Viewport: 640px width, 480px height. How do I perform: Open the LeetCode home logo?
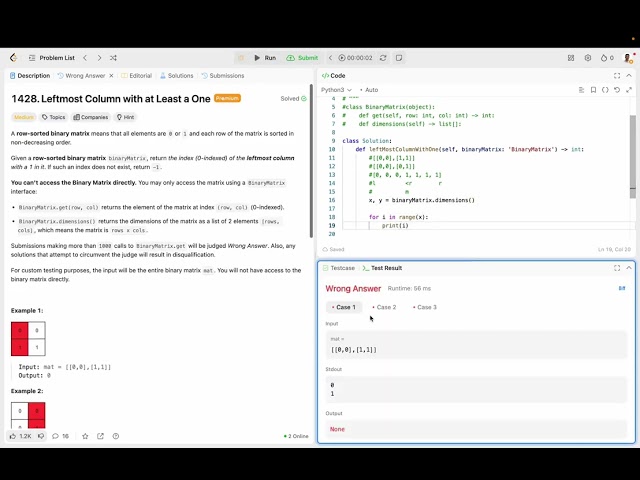click(x=13, y=58)
